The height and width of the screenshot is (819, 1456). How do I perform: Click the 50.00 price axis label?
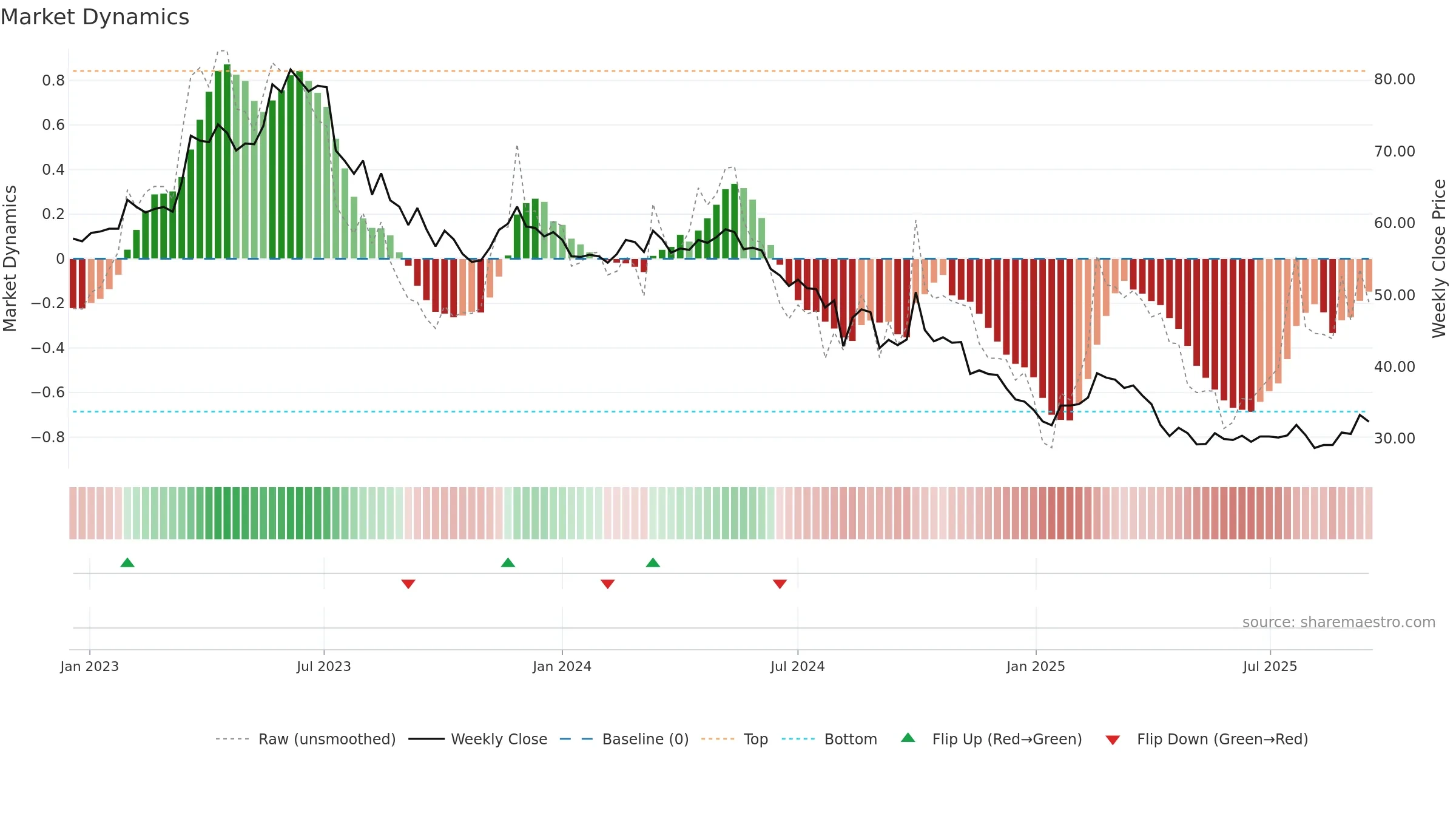(x=1395, y=295)
